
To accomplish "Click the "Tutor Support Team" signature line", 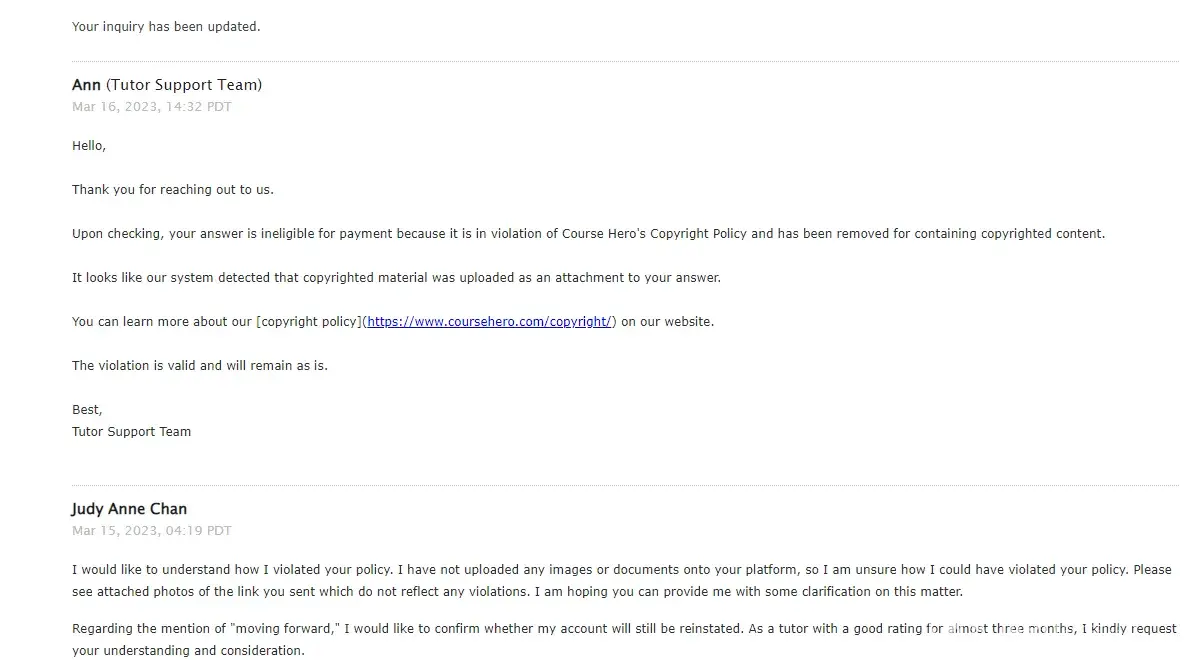I will (x=131, y=432).
